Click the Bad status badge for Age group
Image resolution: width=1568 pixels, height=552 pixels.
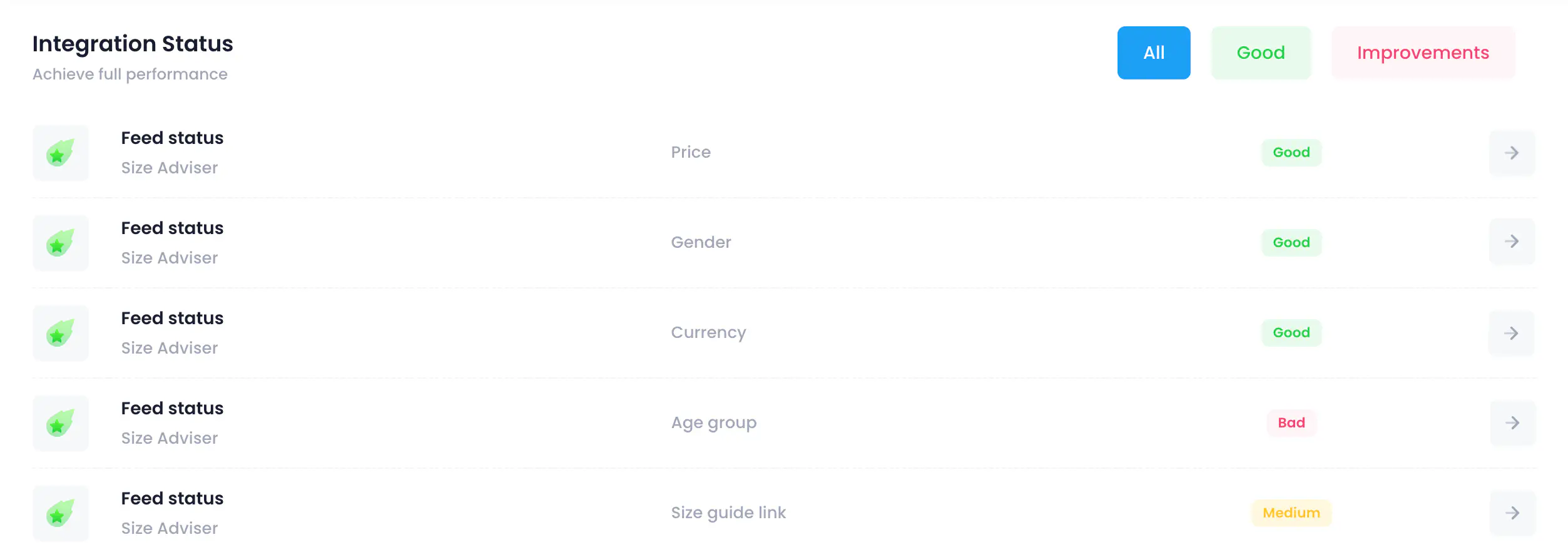[1291, 423]
